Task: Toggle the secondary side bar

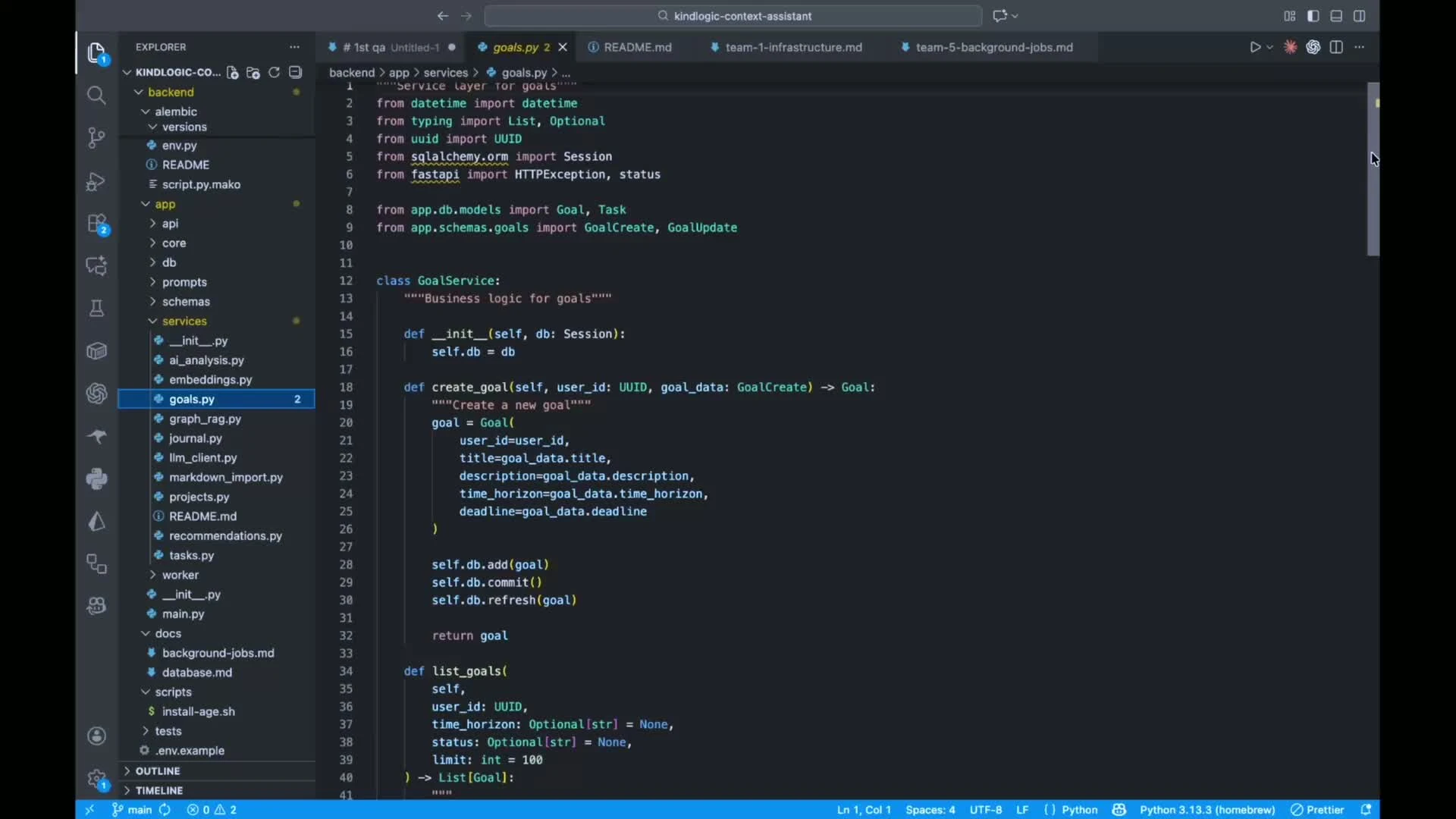Action: [1360, 15]
